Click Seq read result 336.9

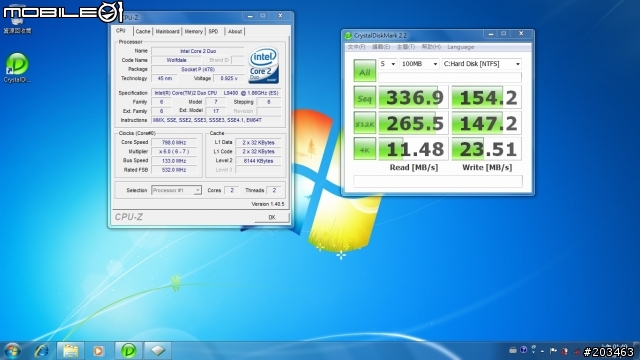tap(413, 98)
